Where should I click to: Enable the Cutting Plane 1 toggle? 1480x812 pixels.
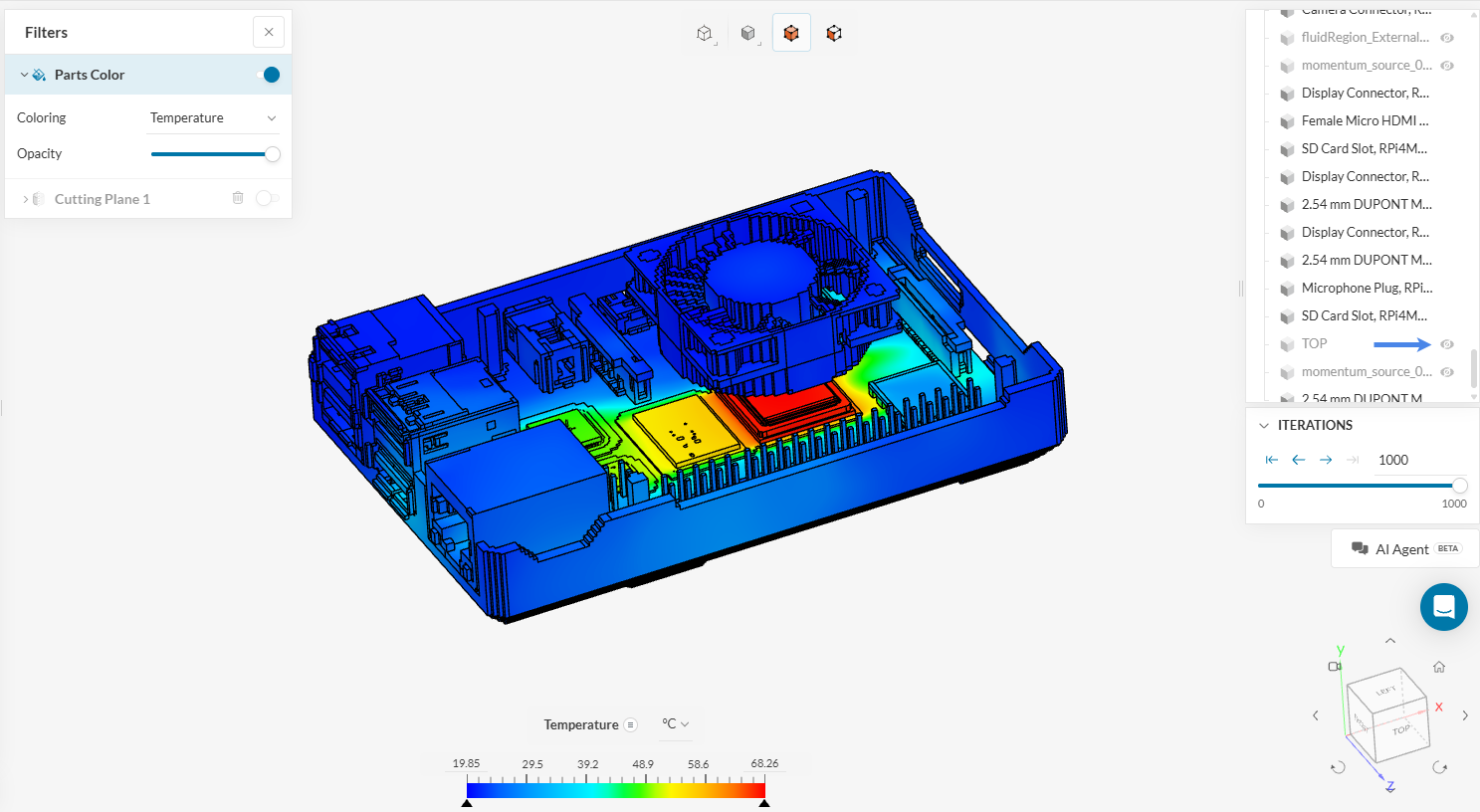click(x=266, y=198)
